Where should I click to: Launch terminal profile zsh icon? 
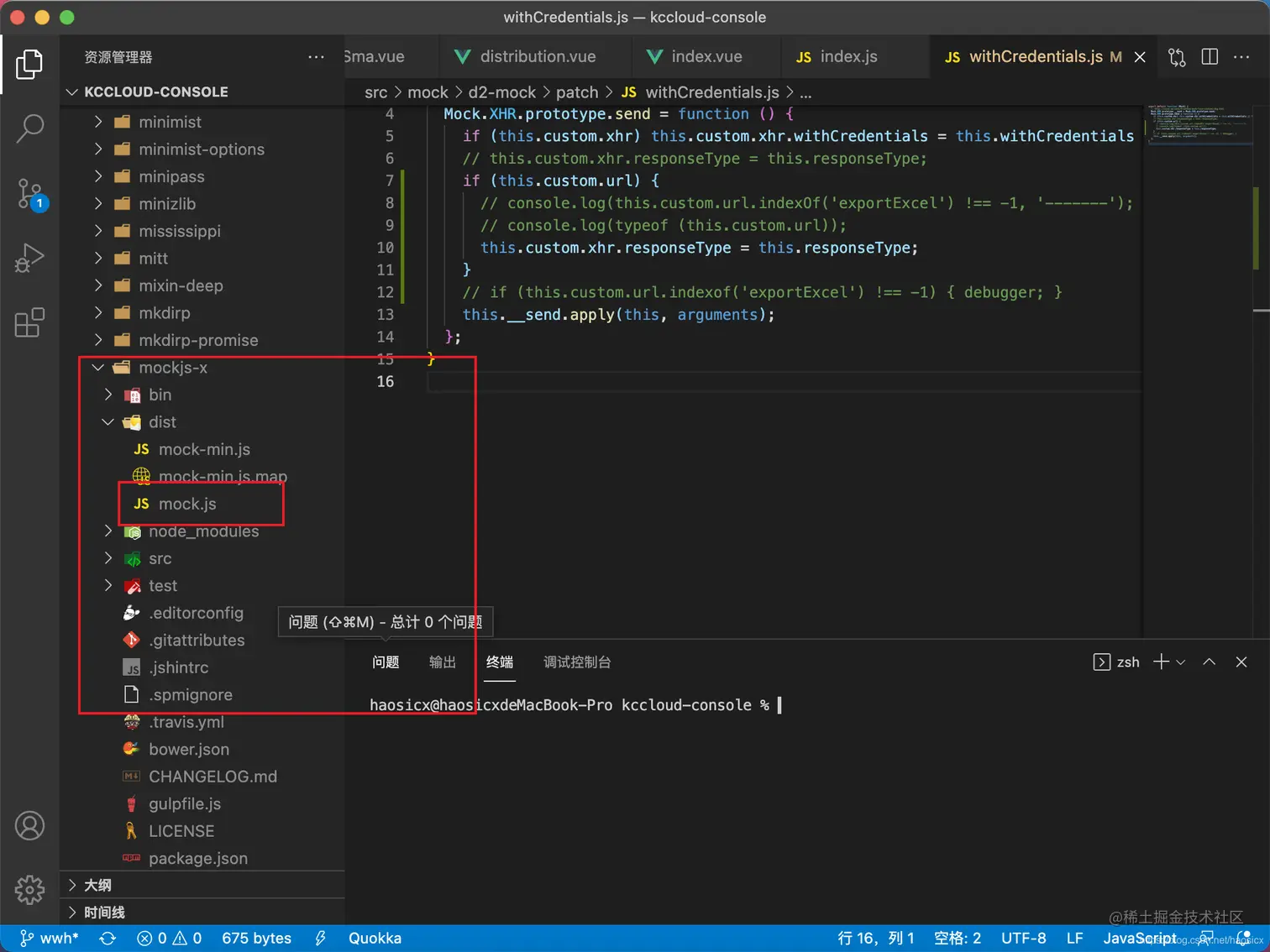coord(1101,662)
